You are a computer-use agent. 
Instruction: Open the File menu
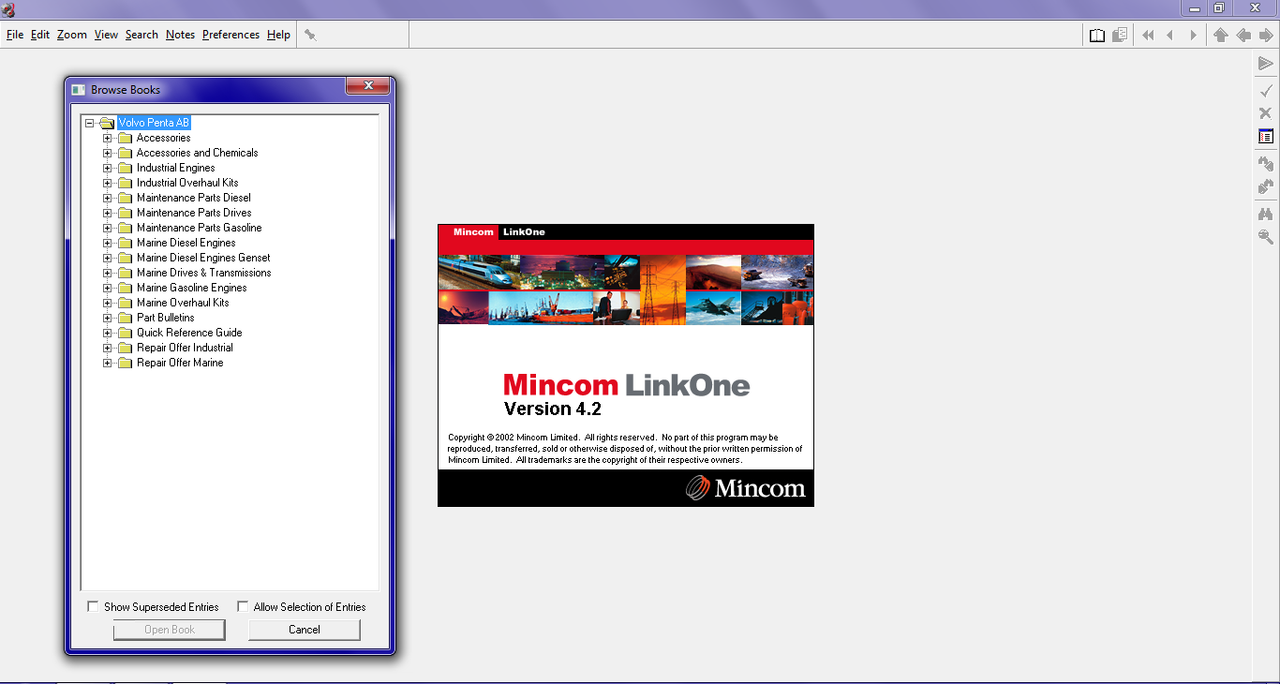(15, 35)
